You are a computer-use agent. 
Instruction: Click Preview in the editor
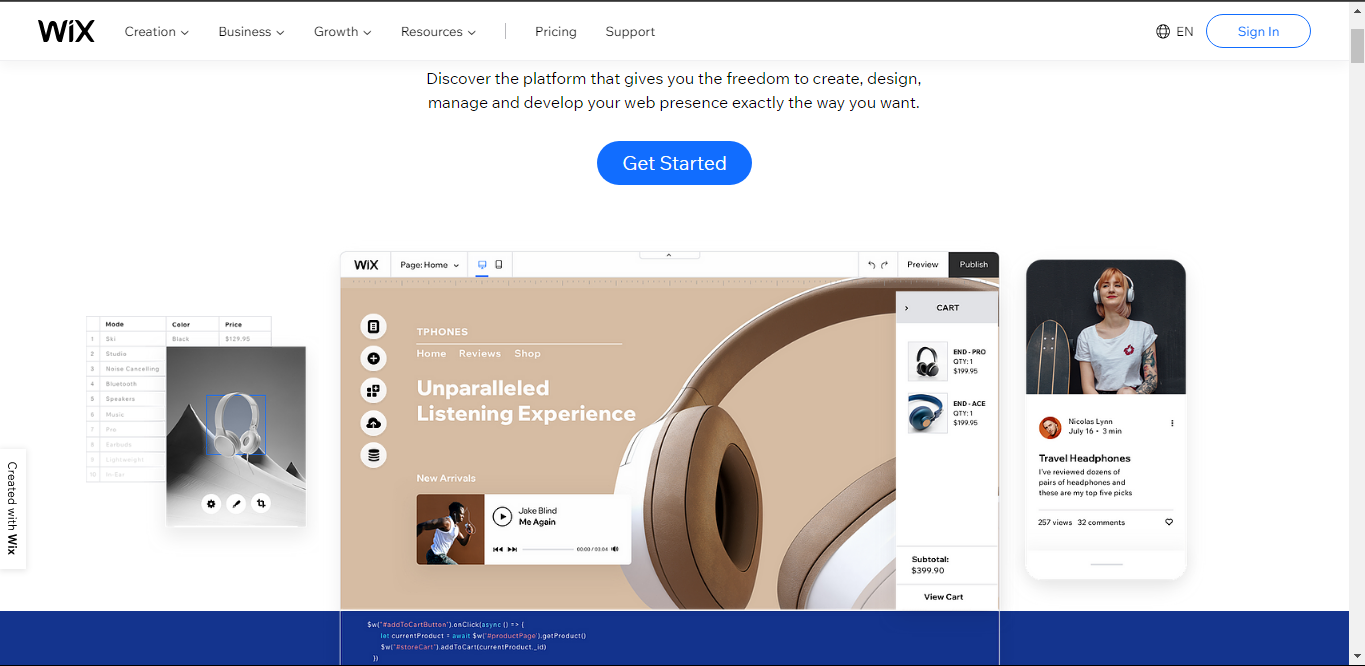tap(923, 265)
